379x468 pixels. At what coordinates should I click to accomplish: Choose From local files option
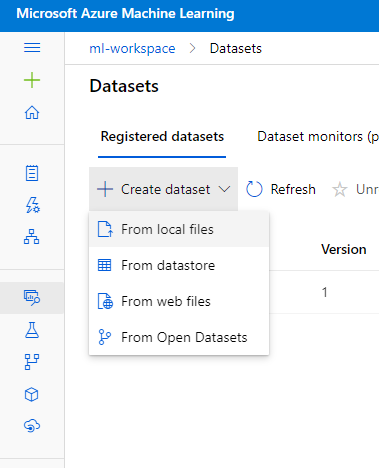(179, 229)
